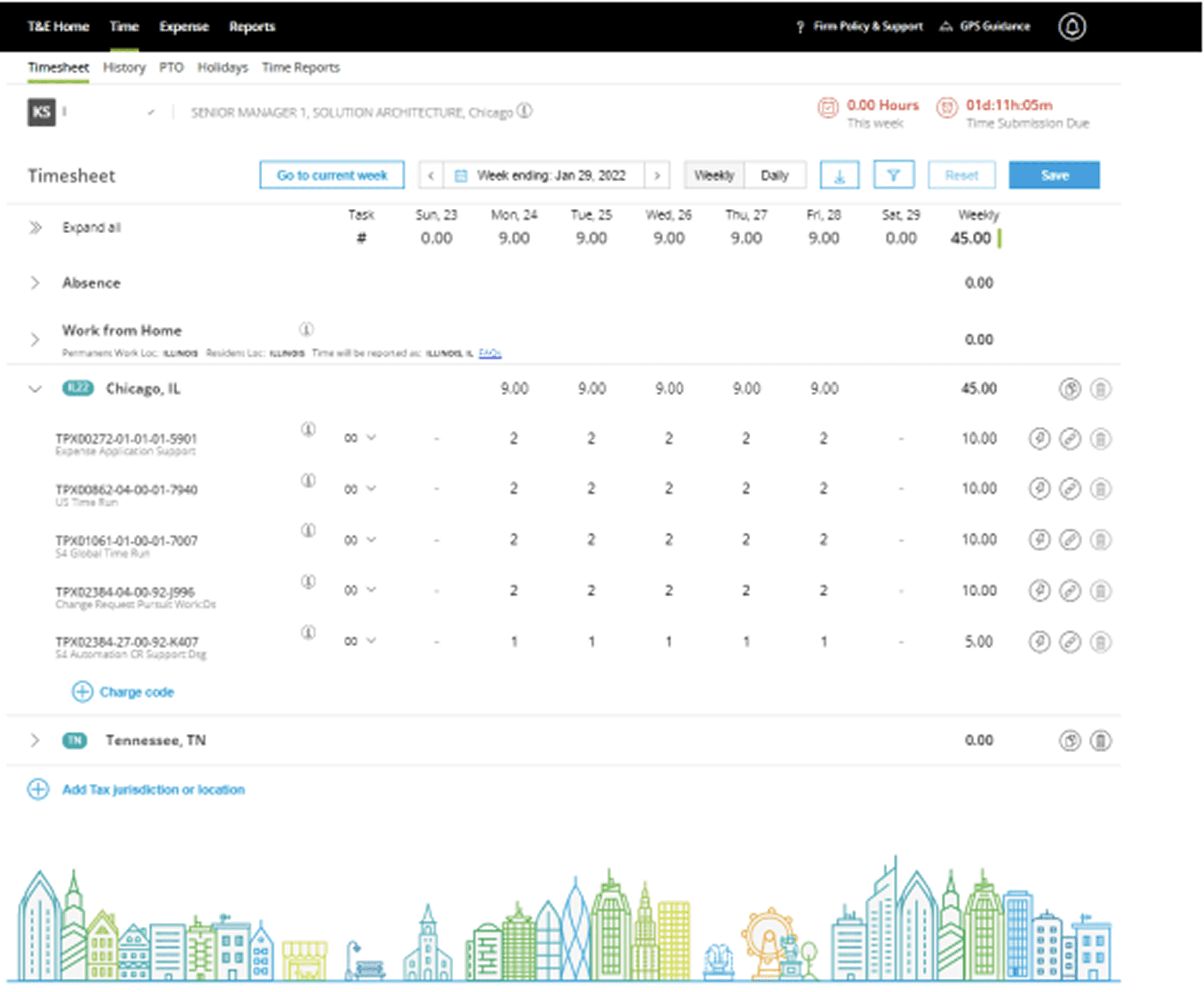Screen dimensions: 1204x992
Task: Switch to Daily view toggle
Action: (x=775, y=175)
